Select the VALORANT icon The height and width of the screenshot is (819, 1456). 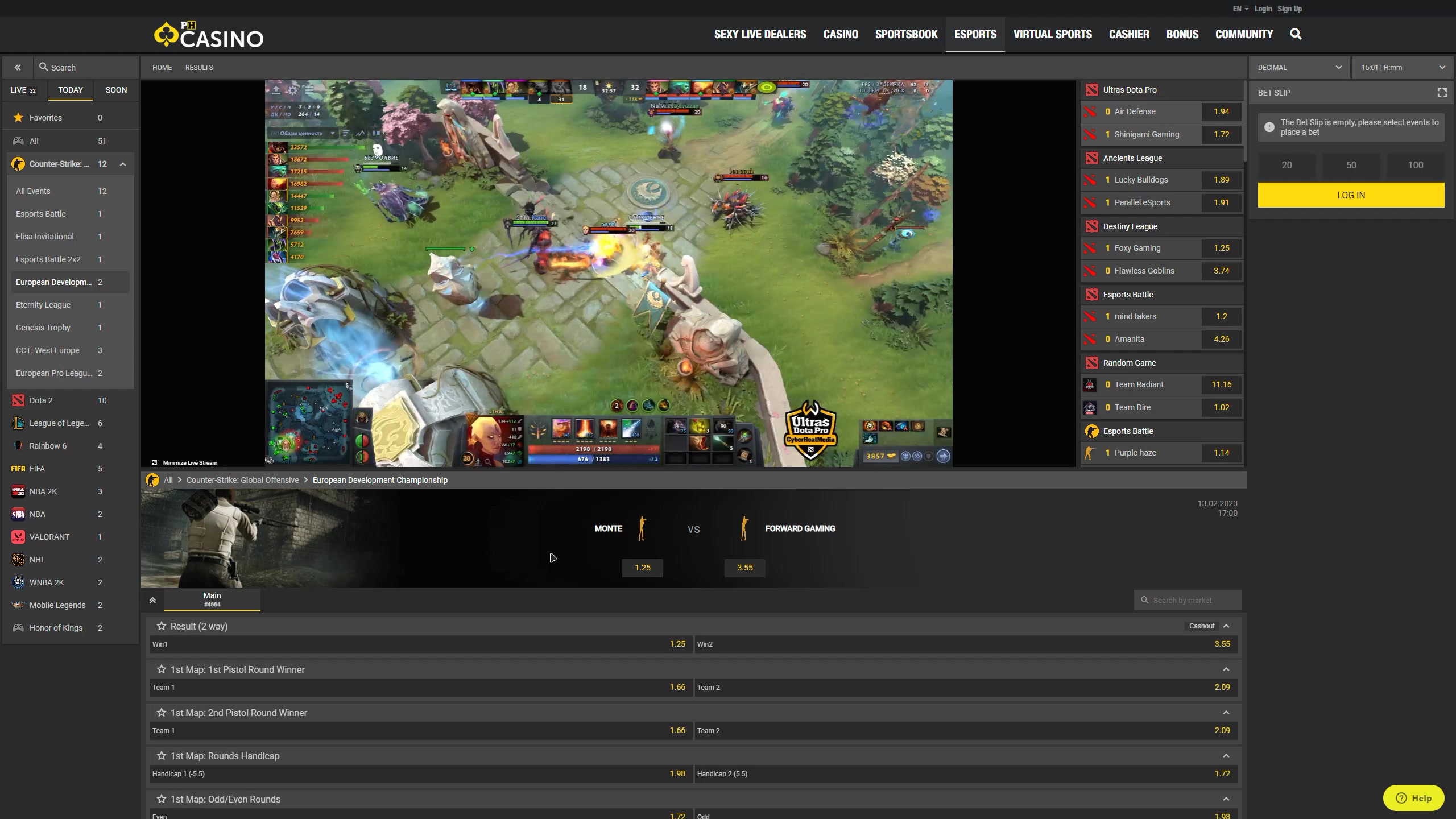[x=18, y=537]
